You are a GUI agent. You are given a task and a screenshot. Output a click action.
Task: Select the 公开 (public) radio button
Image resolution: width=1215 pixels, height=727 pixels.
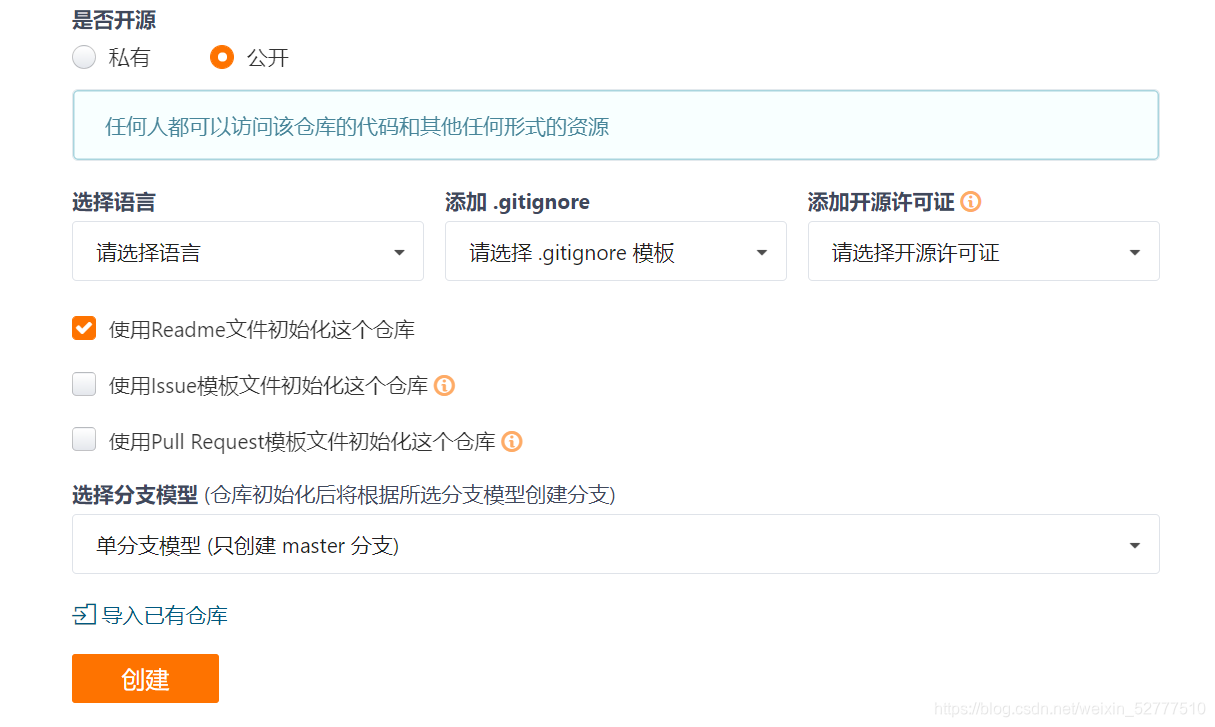tap(222, 57)
